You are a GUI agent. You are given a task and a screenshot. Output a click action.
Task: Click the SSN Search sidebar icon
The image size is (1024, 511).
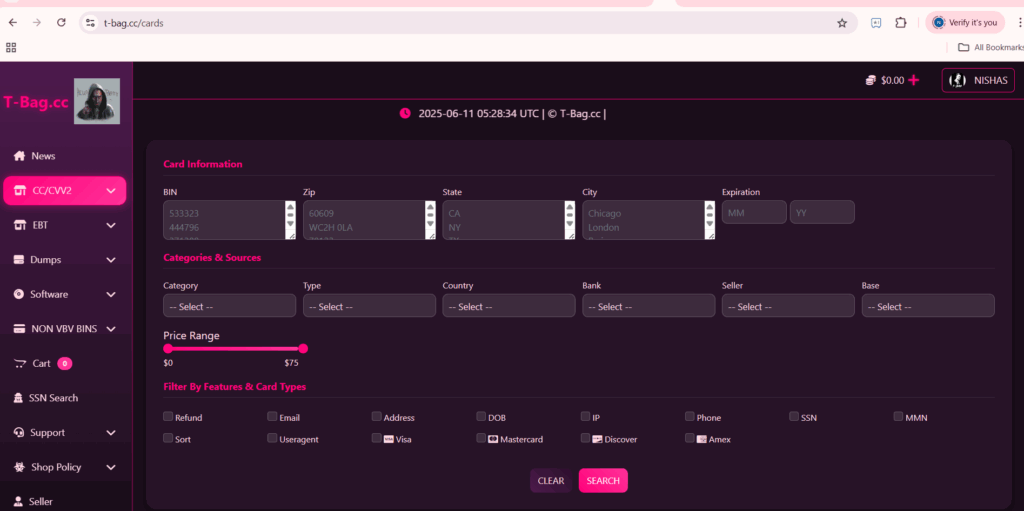pyautogui.click(x=19, y=398)
